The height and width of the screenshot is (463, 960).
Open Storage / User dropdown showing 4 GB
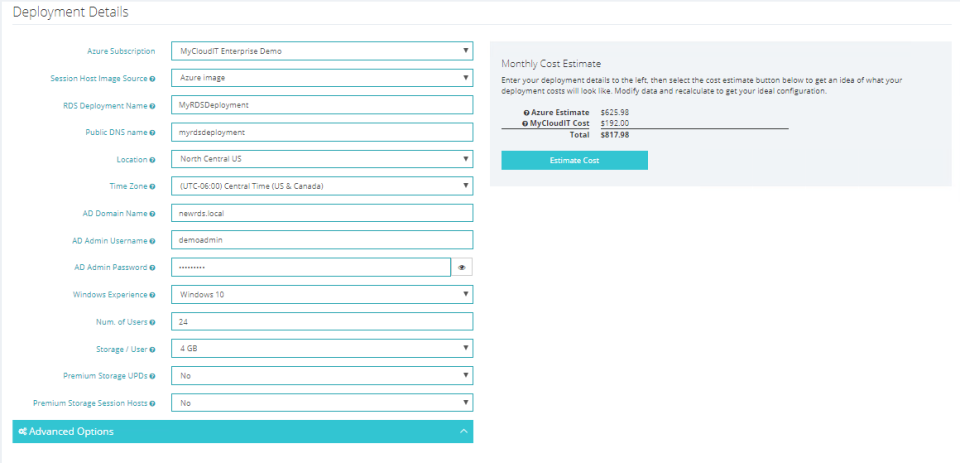coord(322,348)
